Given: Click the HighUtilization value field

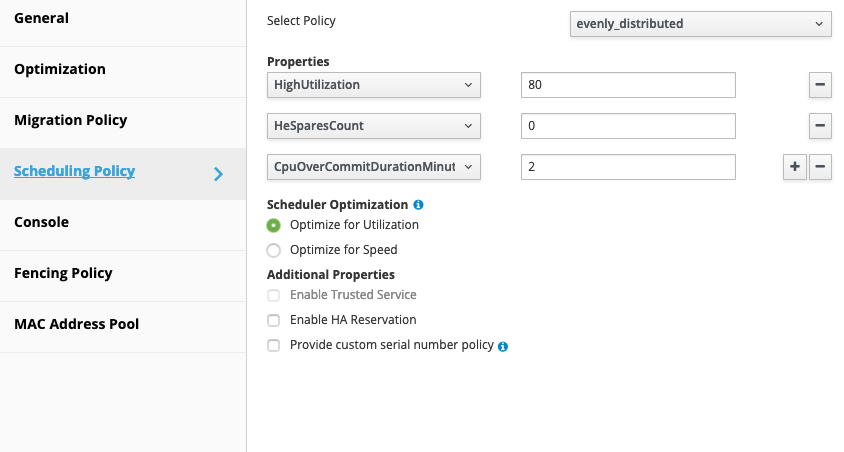Looking at the screenshot, I should click(x=628, y=85).
